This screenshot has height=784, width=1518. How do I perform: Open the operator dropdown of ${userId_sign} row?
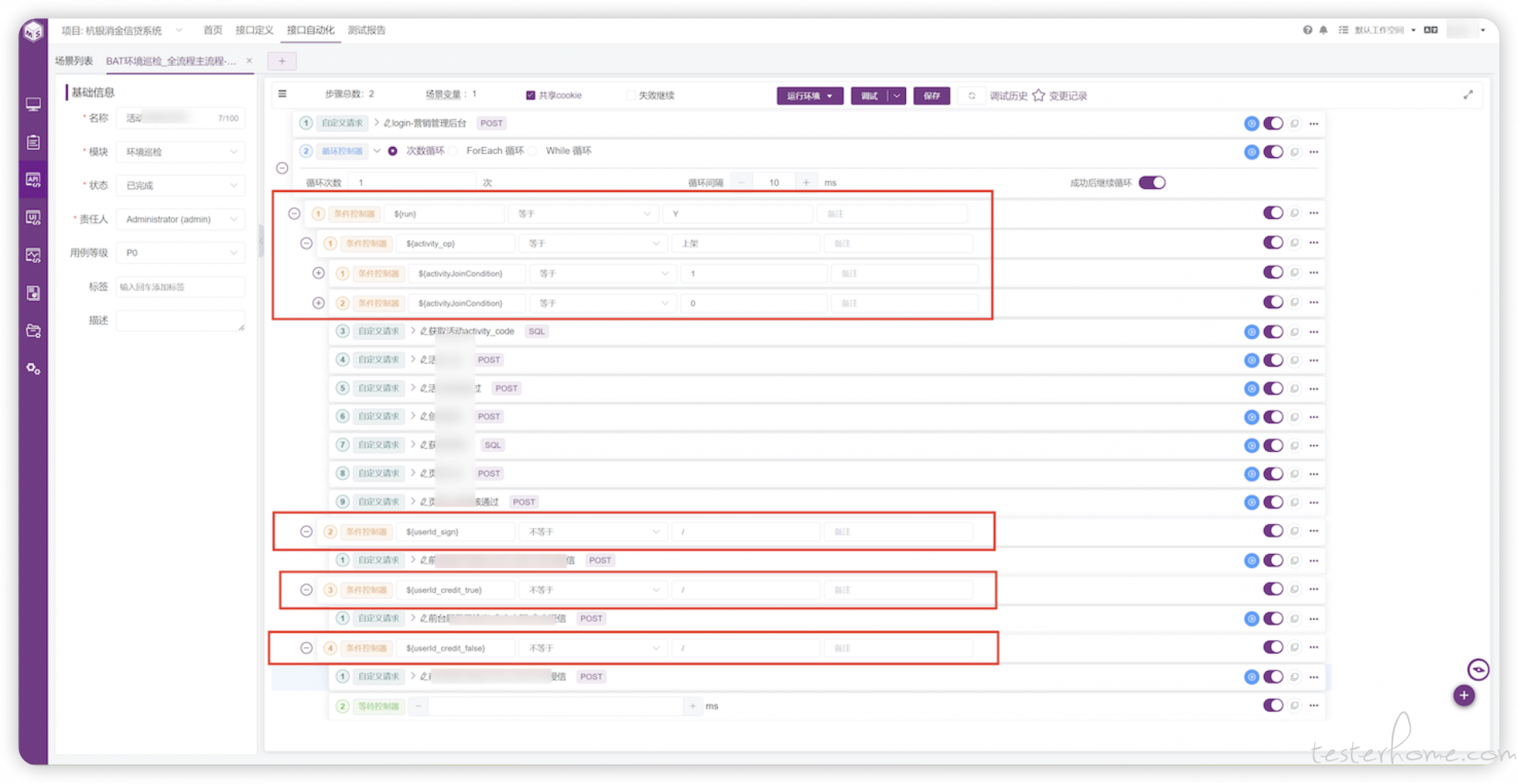[594, 532]
